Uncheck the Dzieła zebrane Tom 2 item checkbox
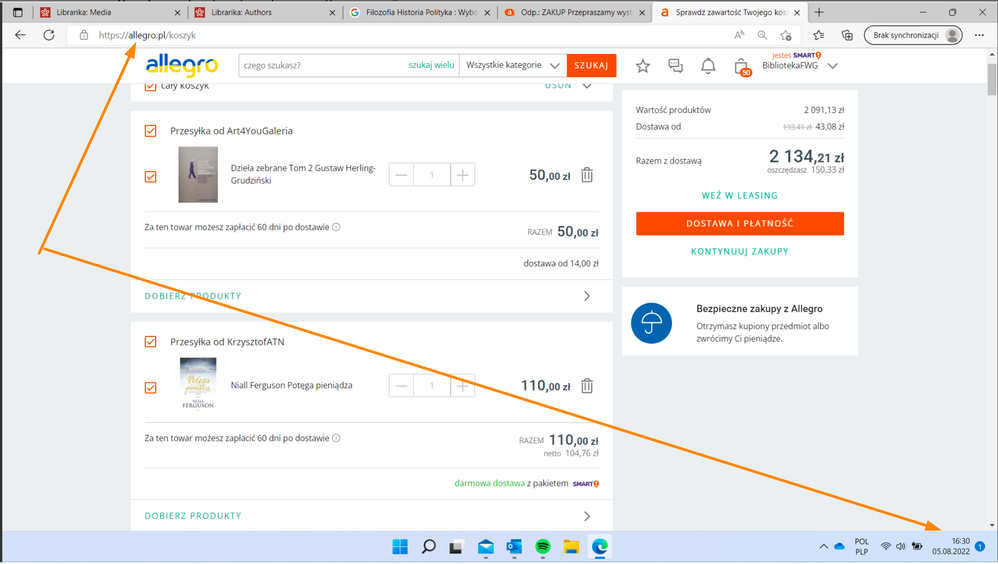The height and width of the screenshot is (564, 998). coord(150,176)
